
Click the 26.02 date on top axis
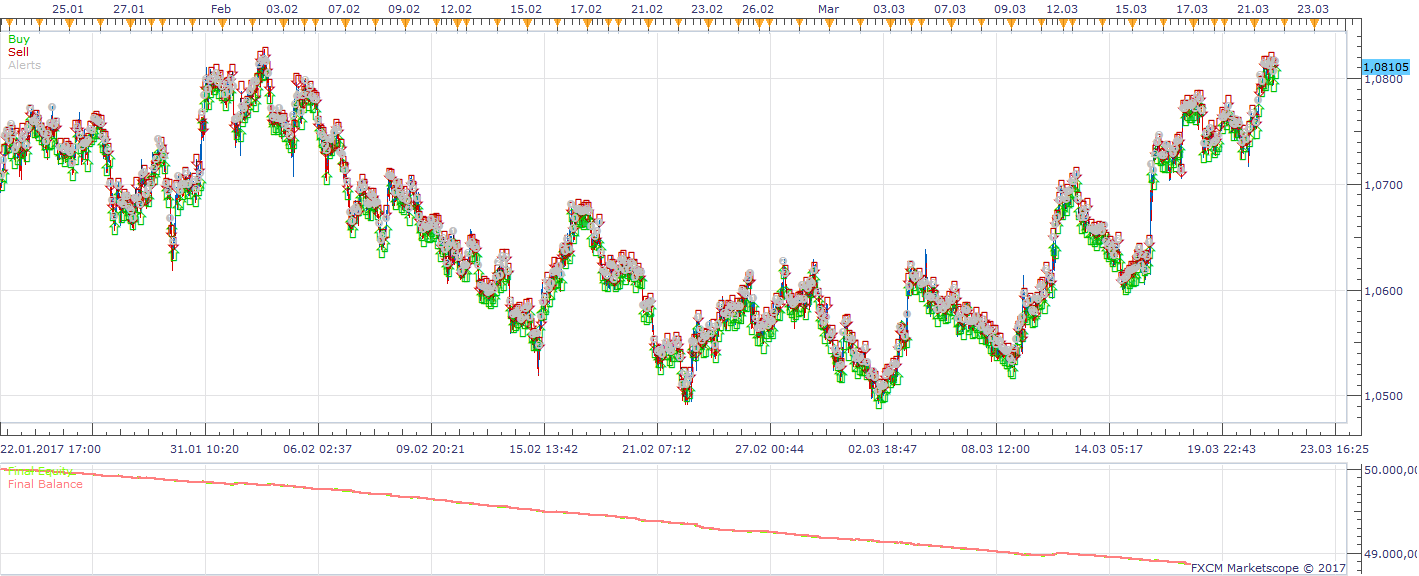(x=758, y=8)
